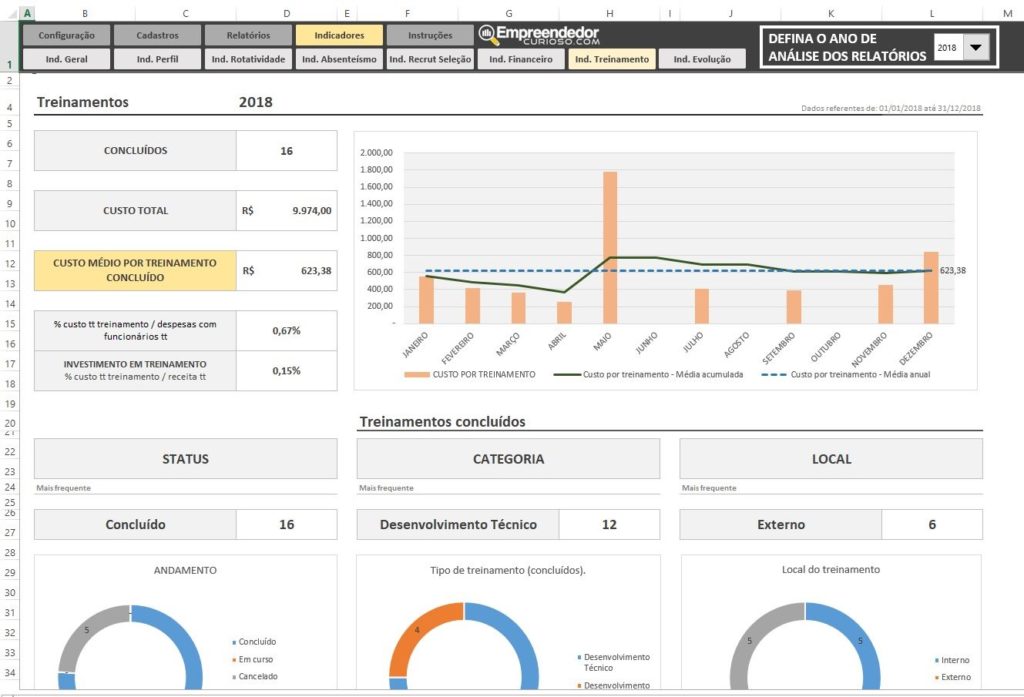Switch to the Cadastros tab
1024x697 pixels.
pyautogui.click(x=157, y=35)
